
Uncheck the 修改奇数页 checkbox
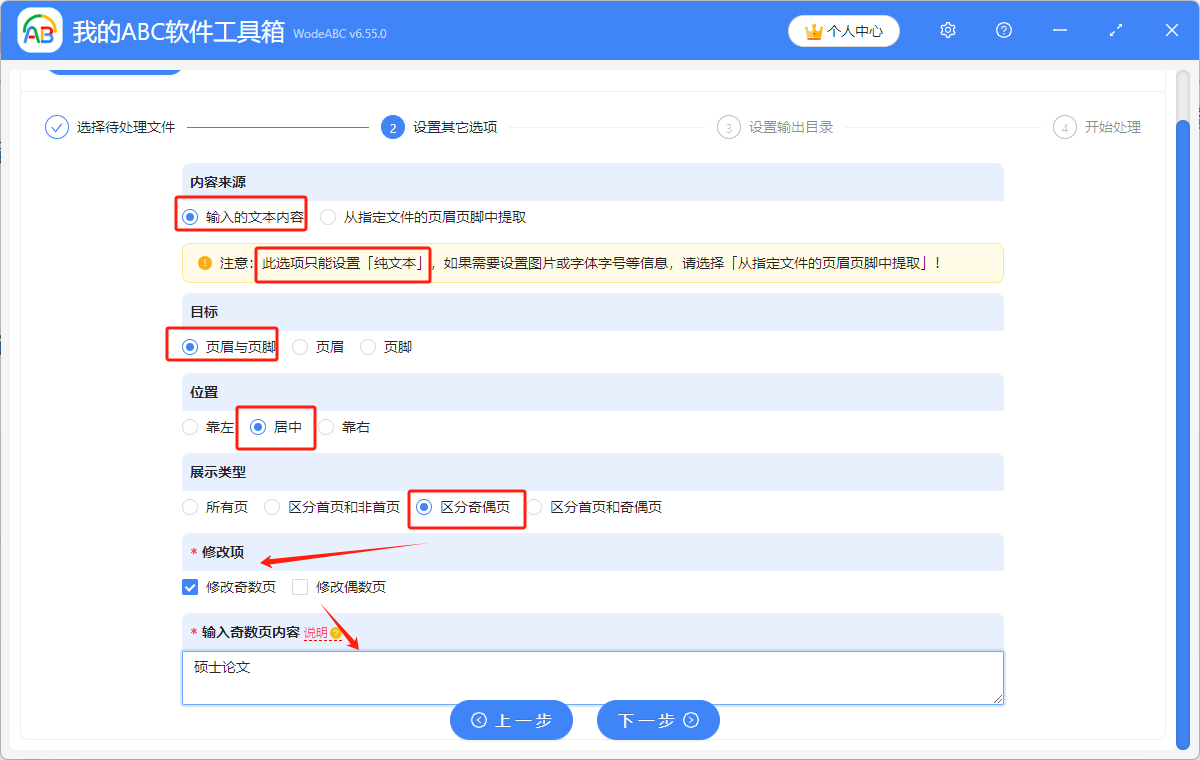[190, 587]
